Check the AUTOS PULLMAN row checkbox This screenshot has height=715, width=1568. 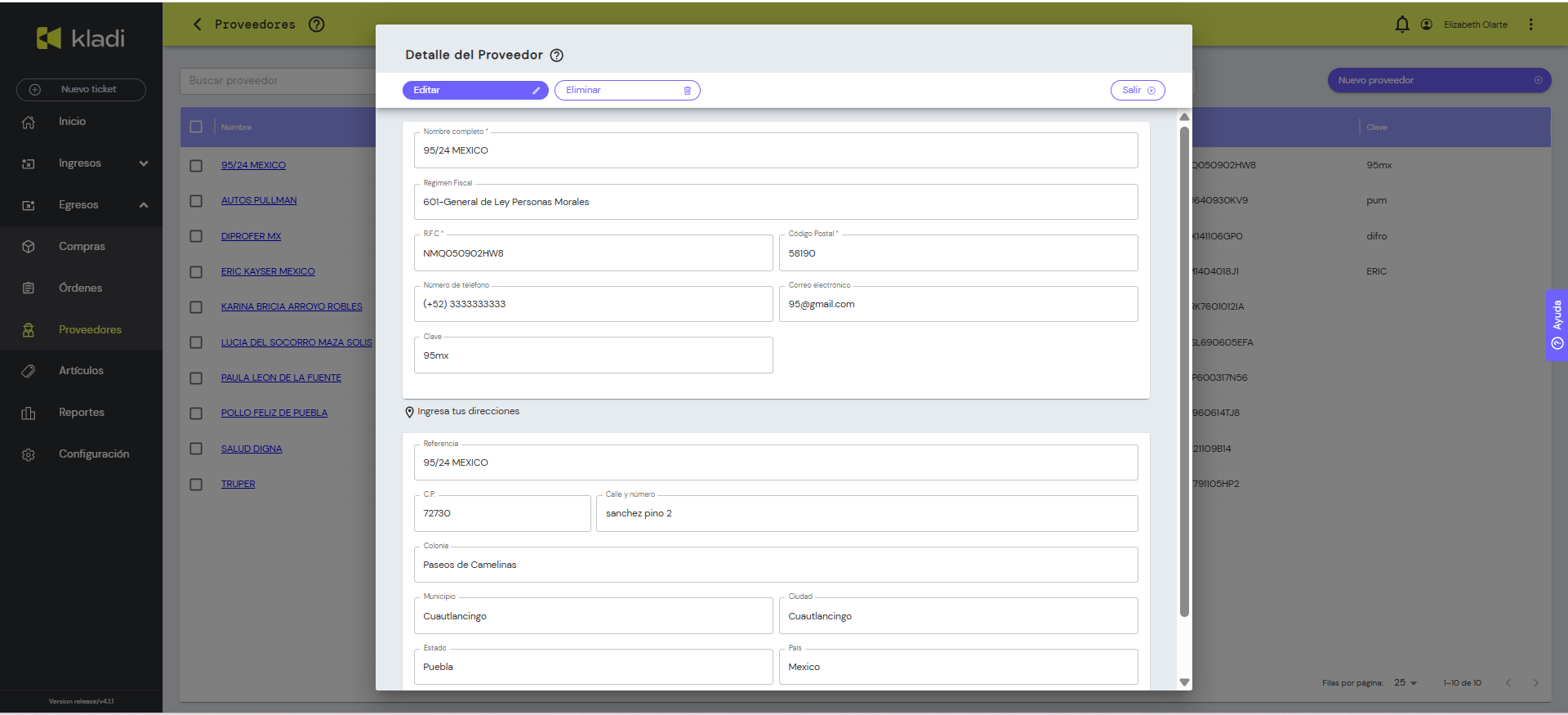pyautogui.click(x=196, y=201)
